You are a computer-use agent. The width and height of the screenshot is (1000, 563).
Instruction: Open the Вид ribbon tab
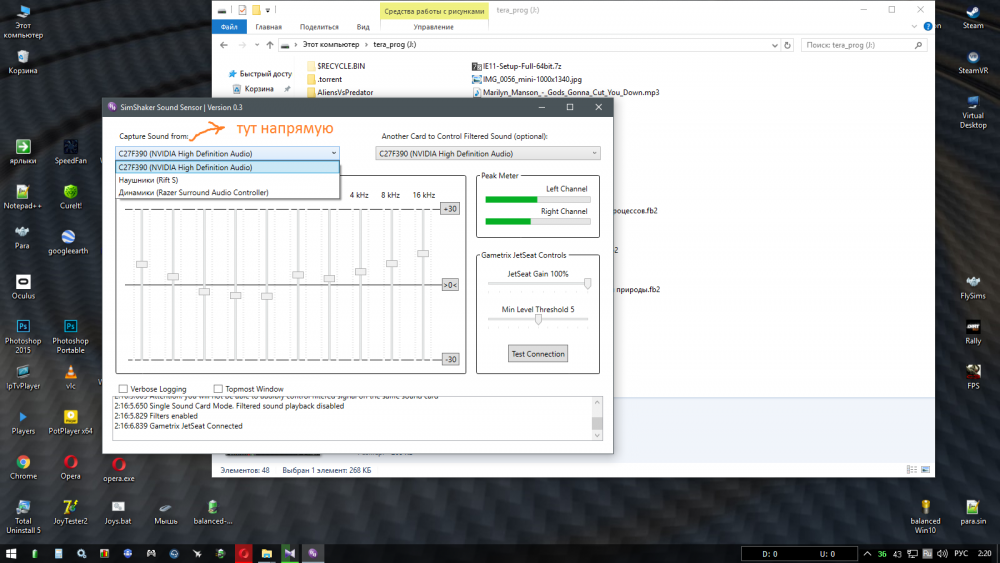363,27
